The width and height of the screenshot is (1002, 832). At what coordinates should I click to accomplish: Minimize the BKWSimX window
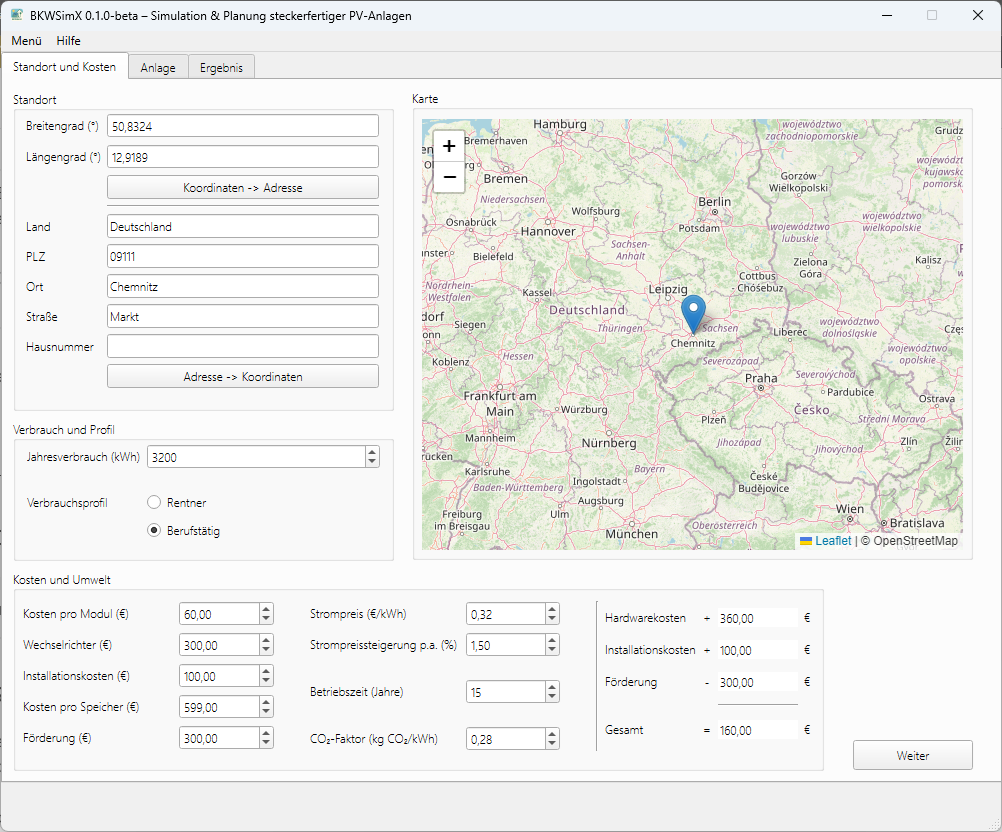[887, 15]
